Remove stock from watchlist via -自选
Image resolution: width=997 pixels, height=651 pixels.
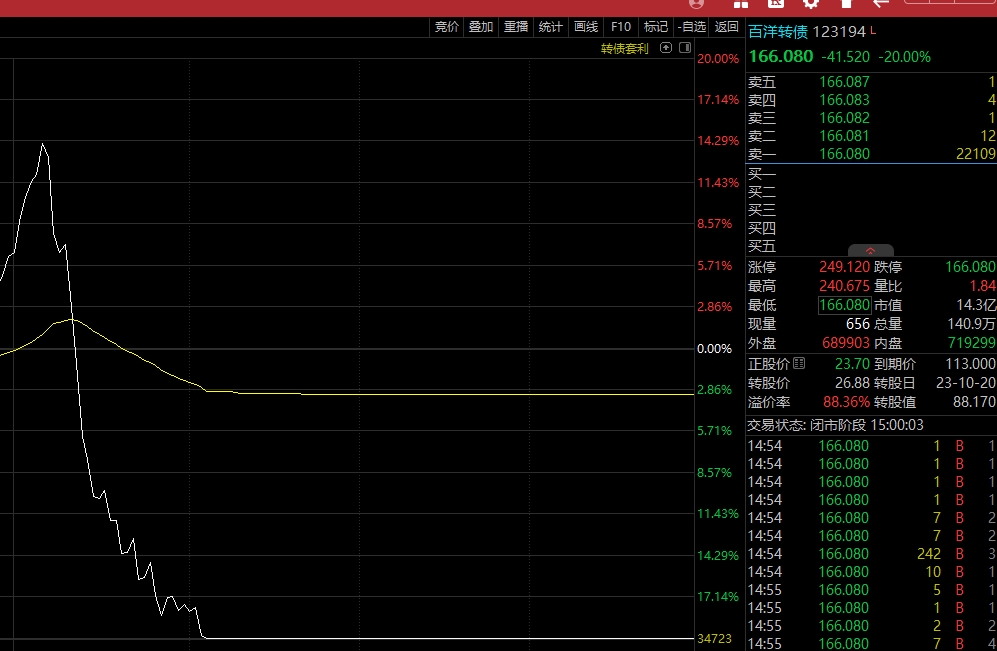coord(691,27)
